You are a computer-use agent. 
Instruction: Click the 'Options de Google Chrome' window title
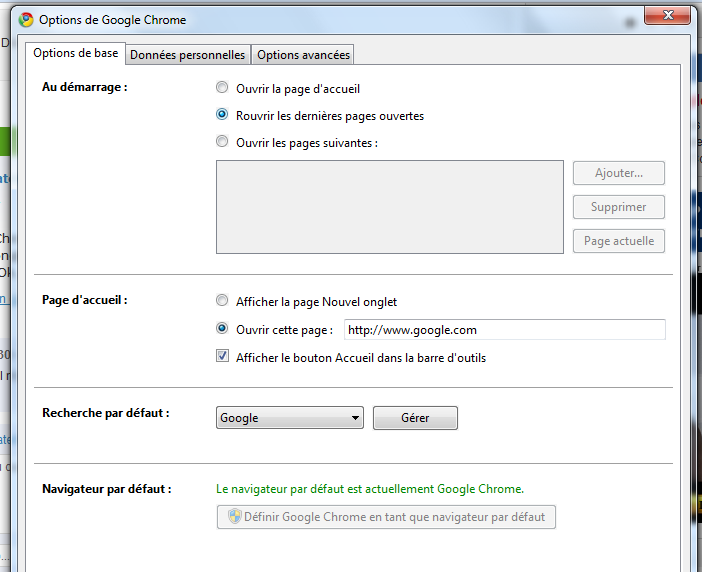[112, 20]
